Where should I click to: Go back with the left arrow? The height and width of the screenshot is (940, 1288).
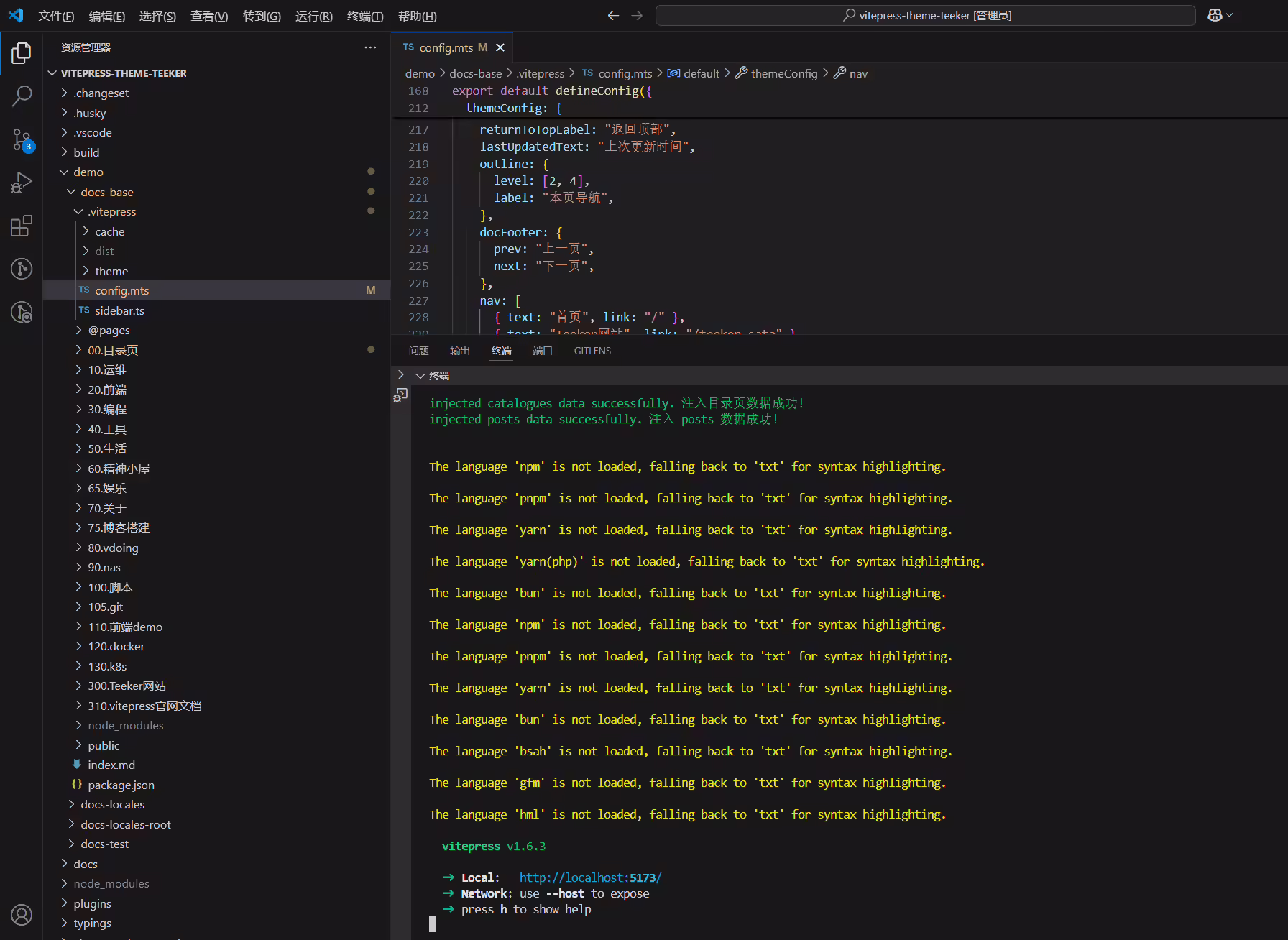click(x=613, y=15)
